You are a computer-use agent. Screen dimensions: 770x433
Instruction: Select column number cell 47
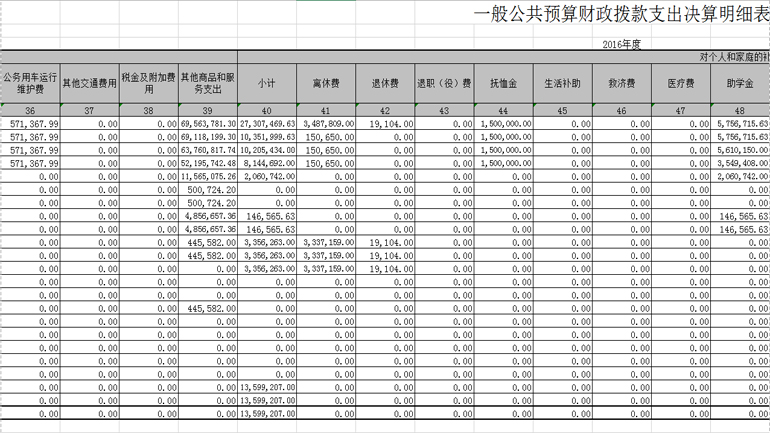point(681,110)
